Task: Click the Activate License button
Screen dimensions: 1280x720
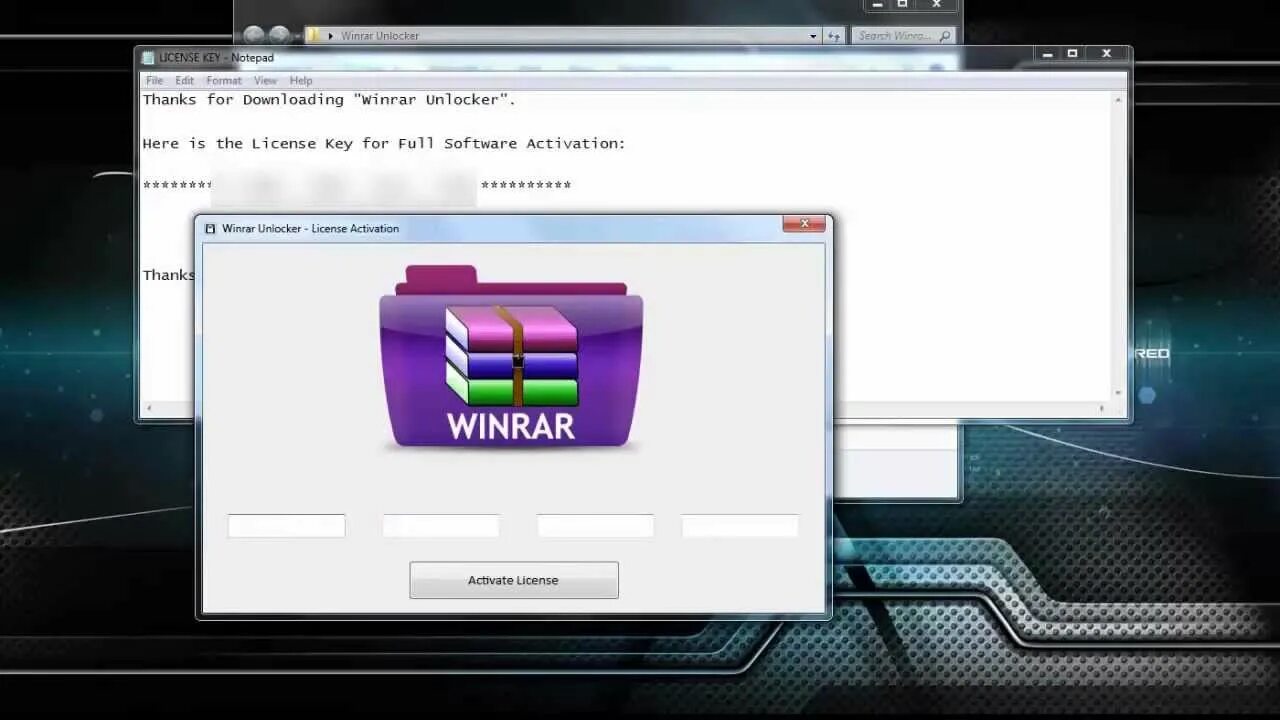Action: [x=513, y=580]
